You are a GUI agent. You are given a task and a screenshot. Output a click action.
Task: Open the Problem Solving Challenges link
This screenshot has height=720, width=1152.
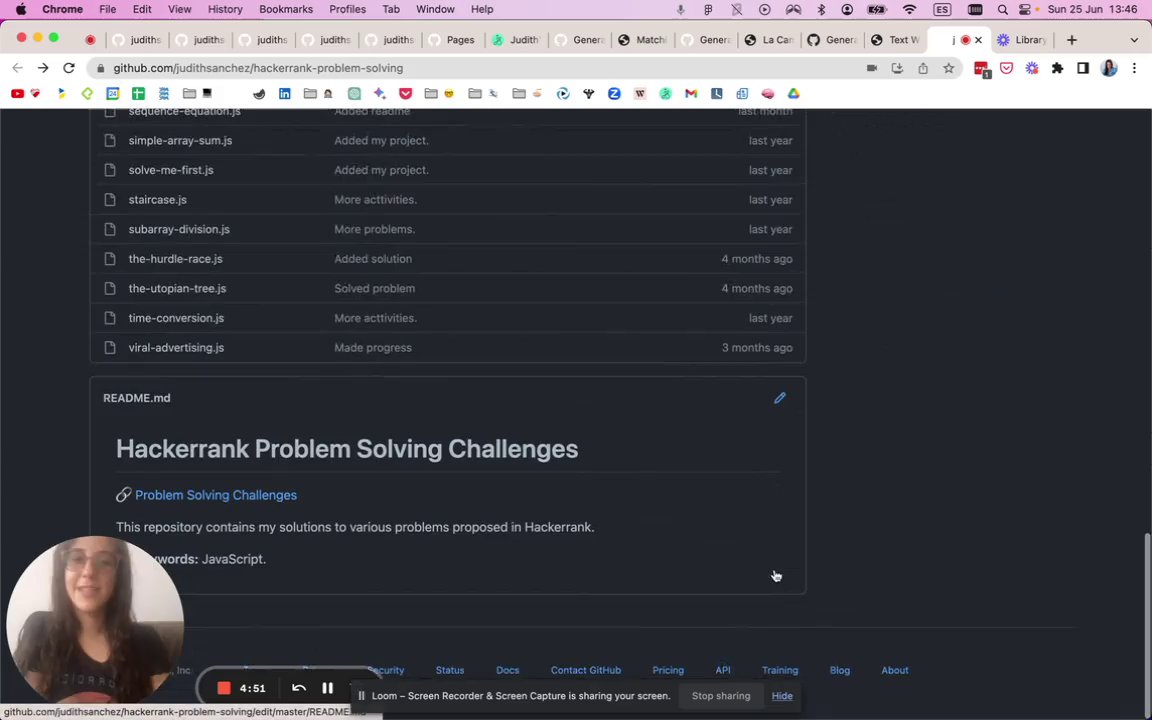[x=216, y=495]
